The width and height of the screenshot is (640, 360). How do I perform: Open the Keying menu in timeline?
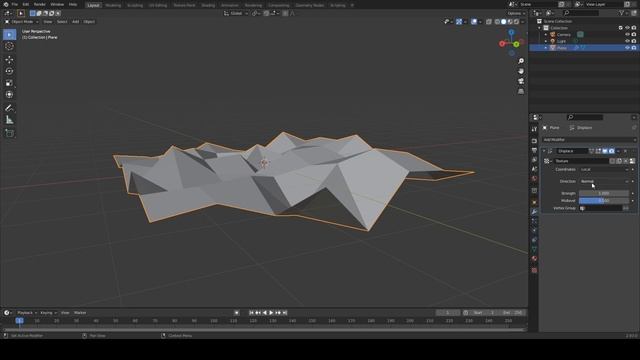tap(48, 313)
